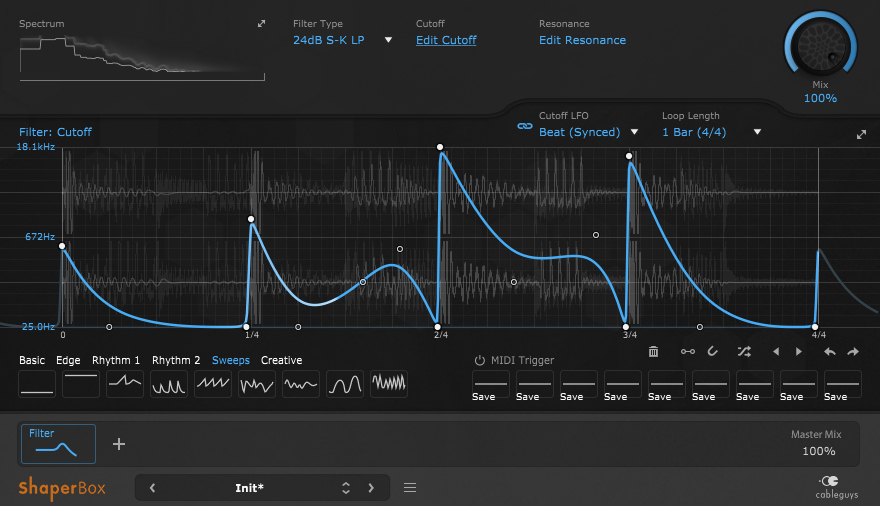
Task: Click the add shaper plus icon
Action: click(x=119, y=444)
